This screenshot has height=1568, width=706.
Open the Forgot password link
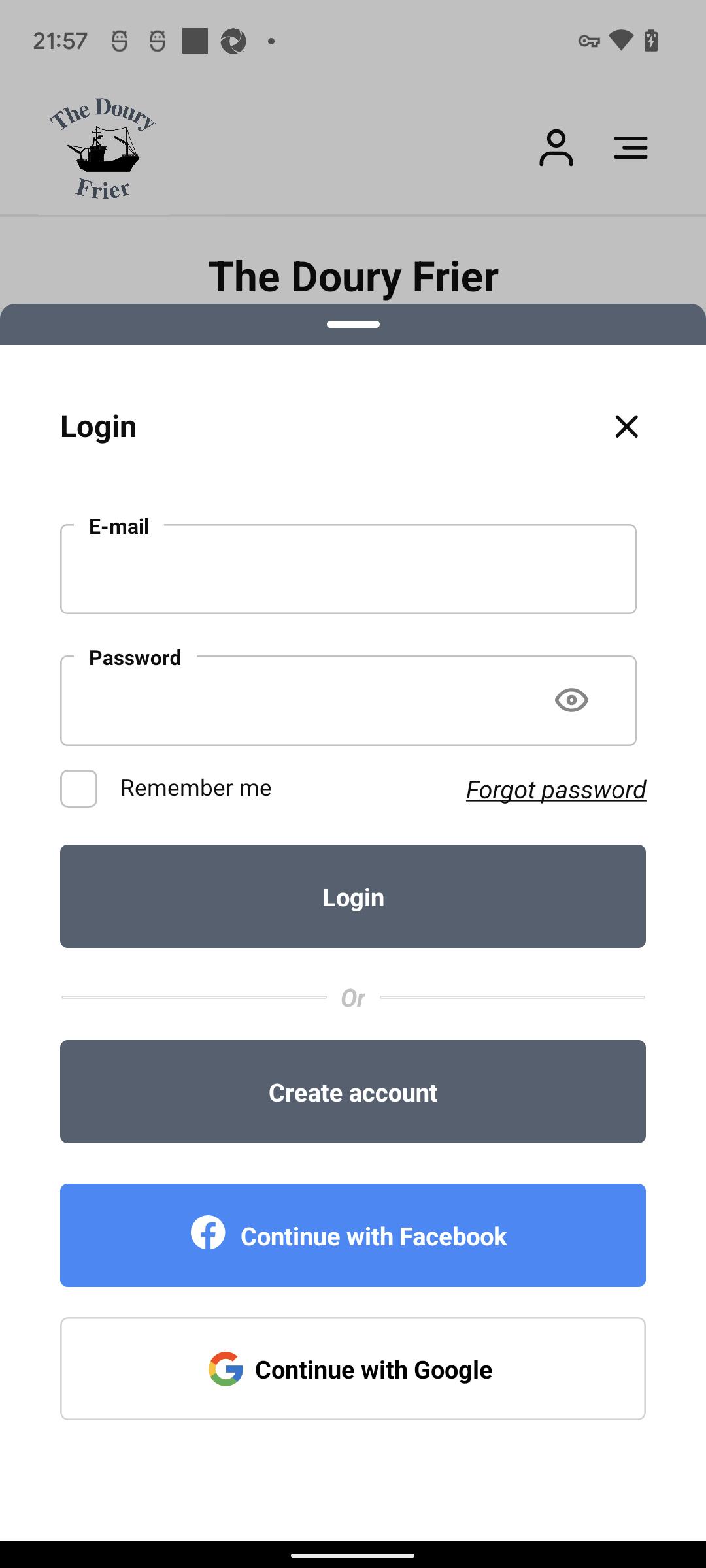[556, 790]
